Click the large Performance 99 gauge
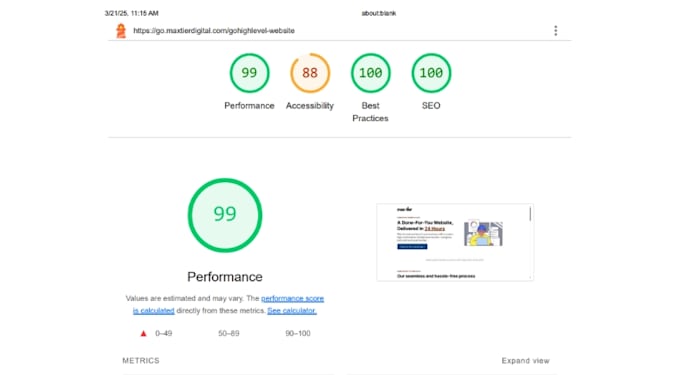Screen dimensions: 680x375 pos(225,215)
